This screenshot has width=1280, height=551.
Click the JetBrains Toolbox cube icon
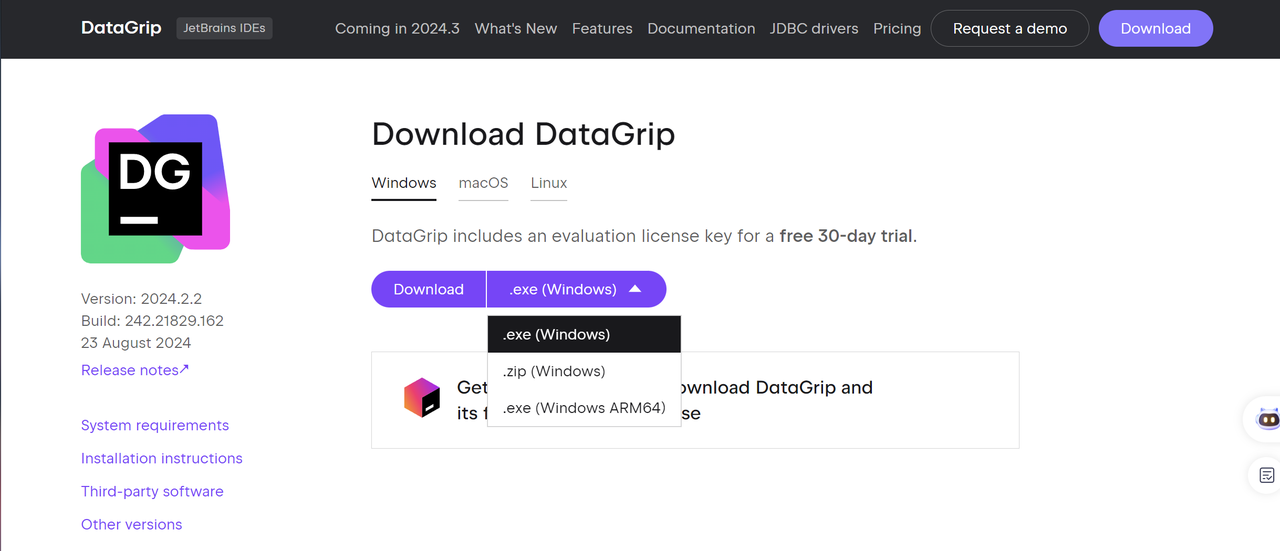pyautogui.click(x=422, y=398)
